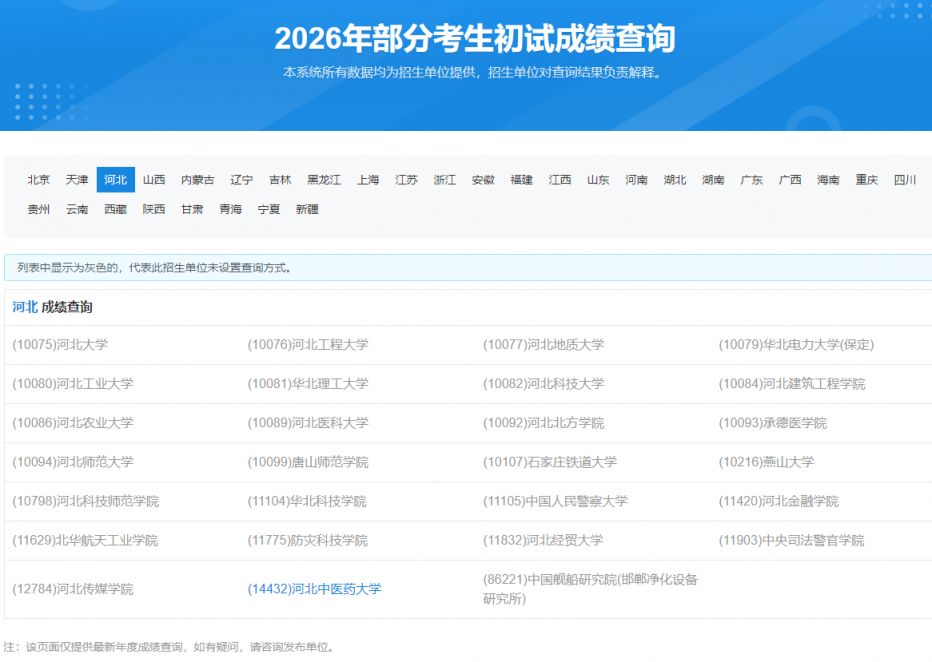932x662 pixels.
Task: Switch to the 甘肃 tab
Action: click(192, 209)
